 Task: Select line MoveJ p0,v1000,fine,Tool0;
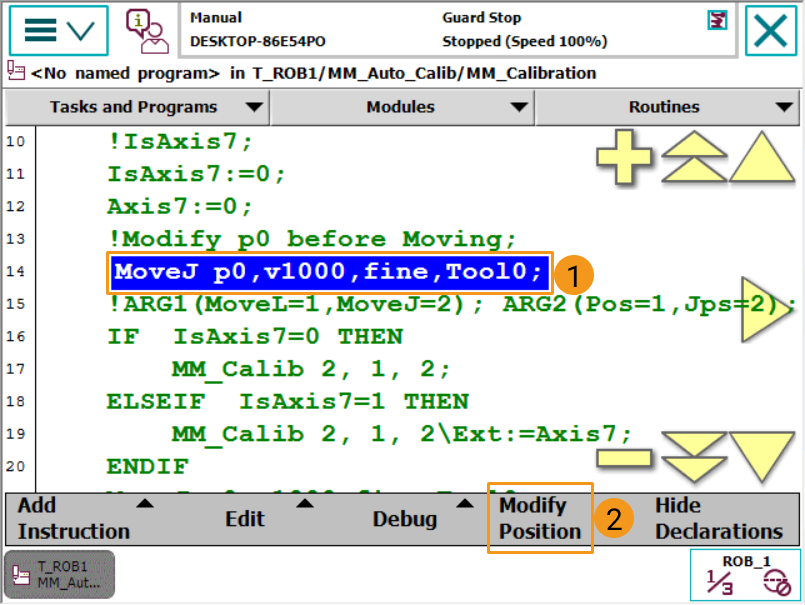coord(329,272)
